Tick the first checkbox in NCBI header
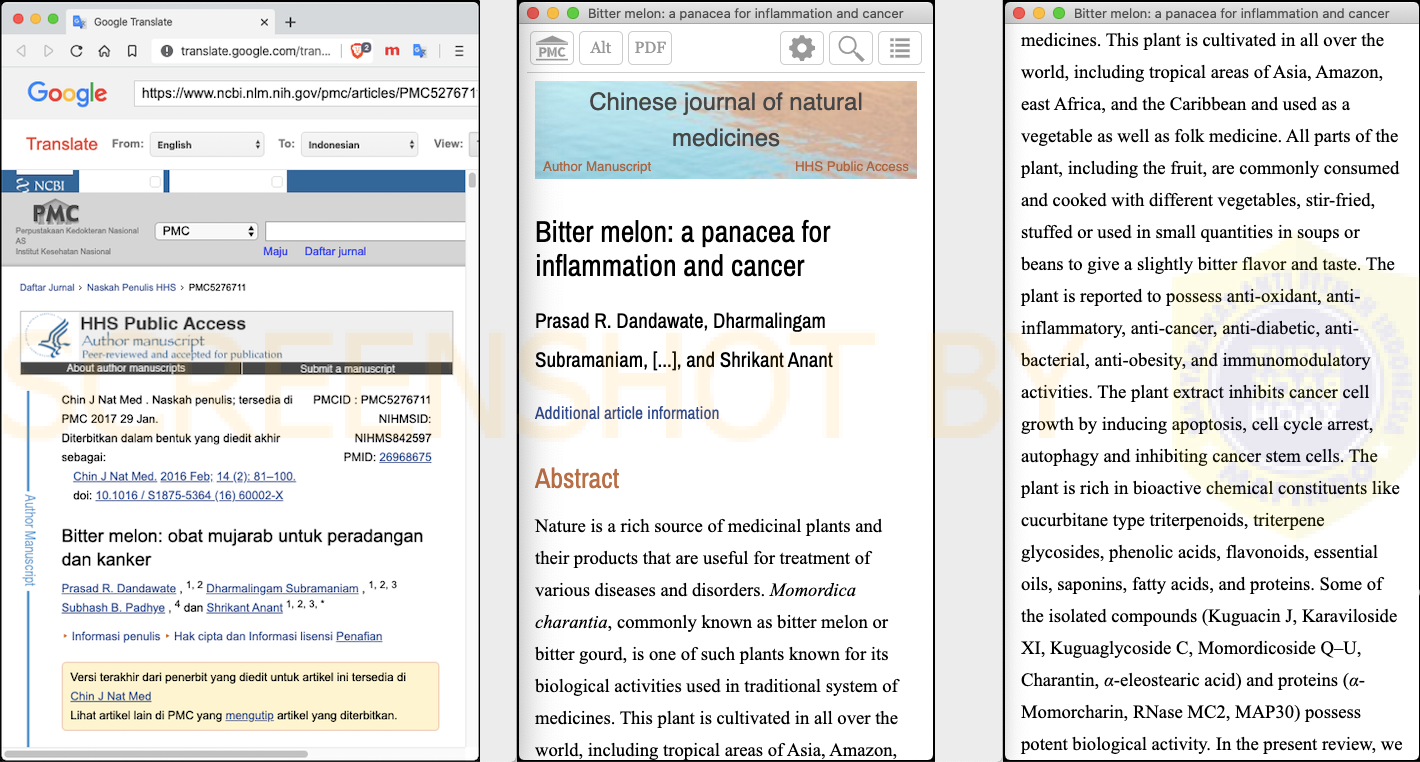 point(155,182)
